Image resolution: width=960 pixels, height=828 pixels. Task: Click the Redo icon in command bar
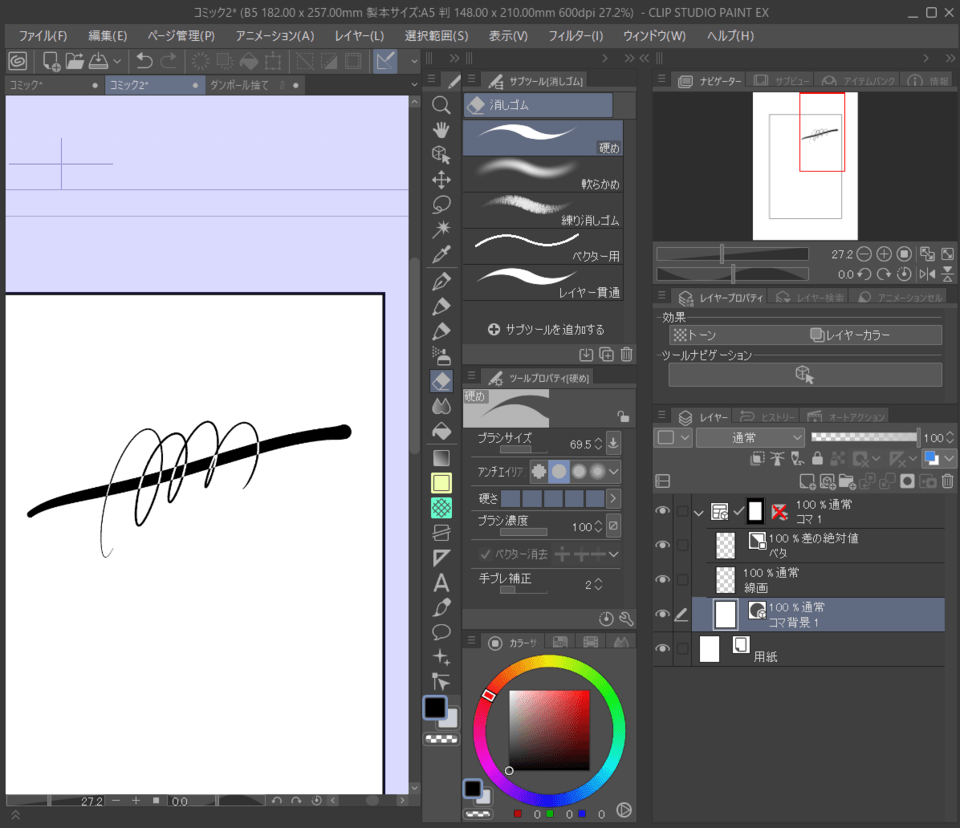[x=168, y=61]
